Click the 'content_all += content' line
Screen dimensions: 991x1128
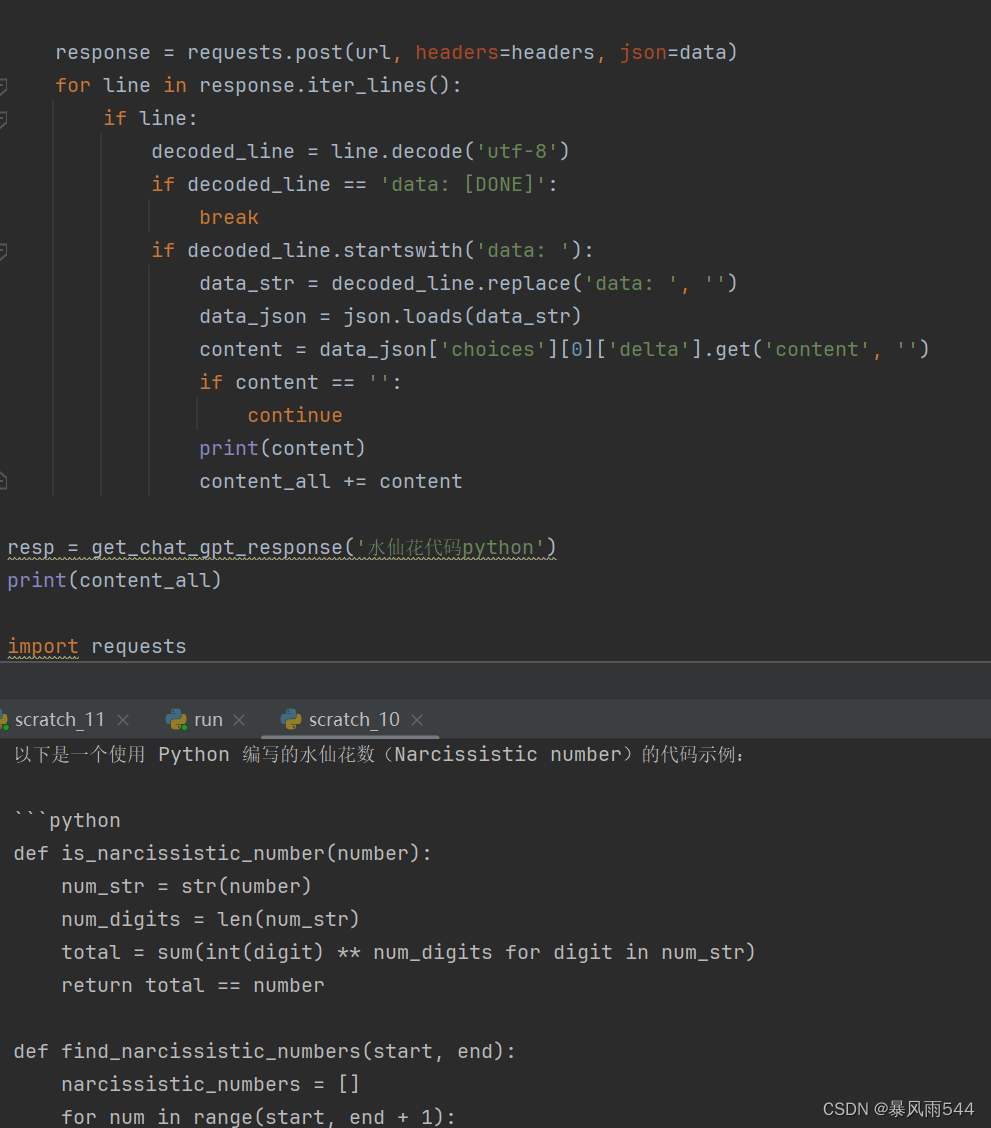(x=331, y=481)
